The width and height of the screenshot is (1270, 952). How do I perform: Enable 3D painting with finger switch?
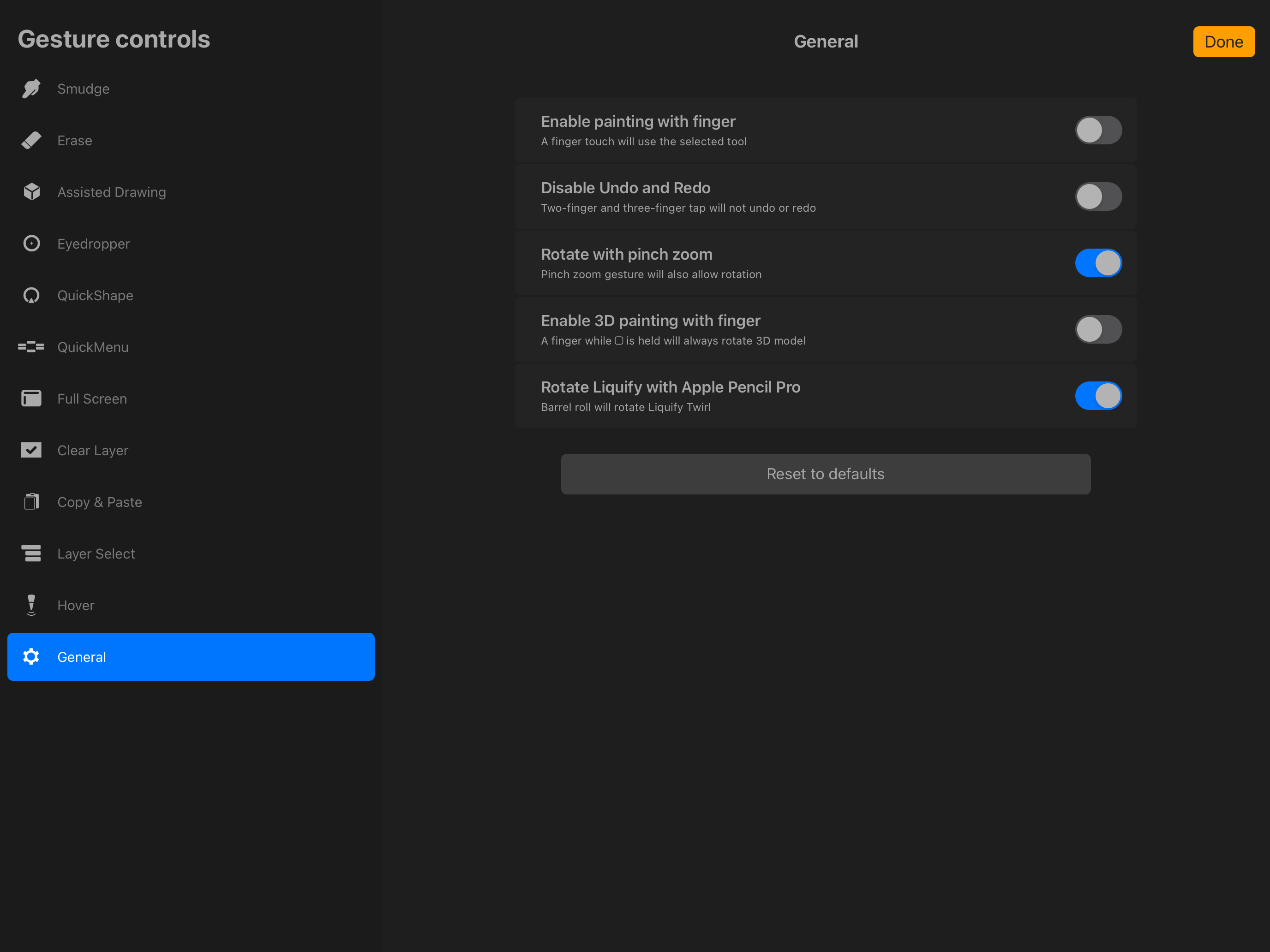[x=1098, y=329]
